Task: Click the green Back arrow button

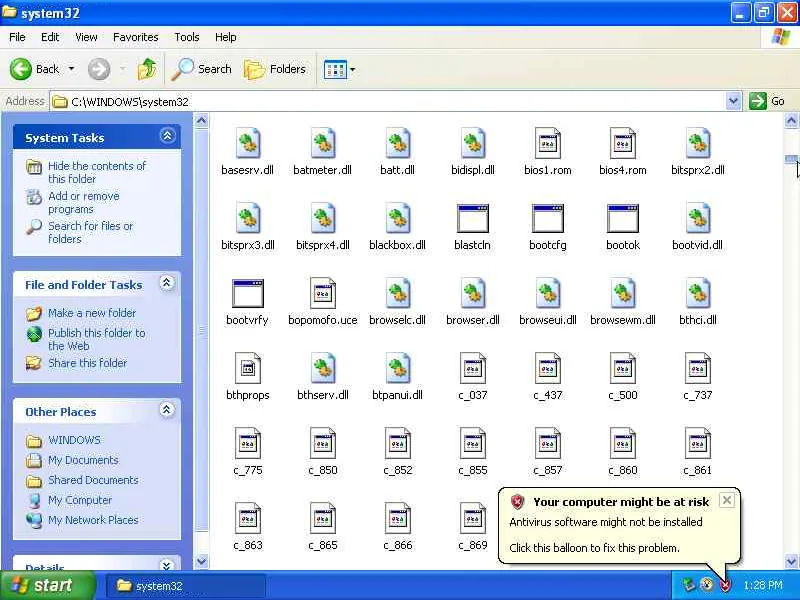Action: click(x=21, y=69)
